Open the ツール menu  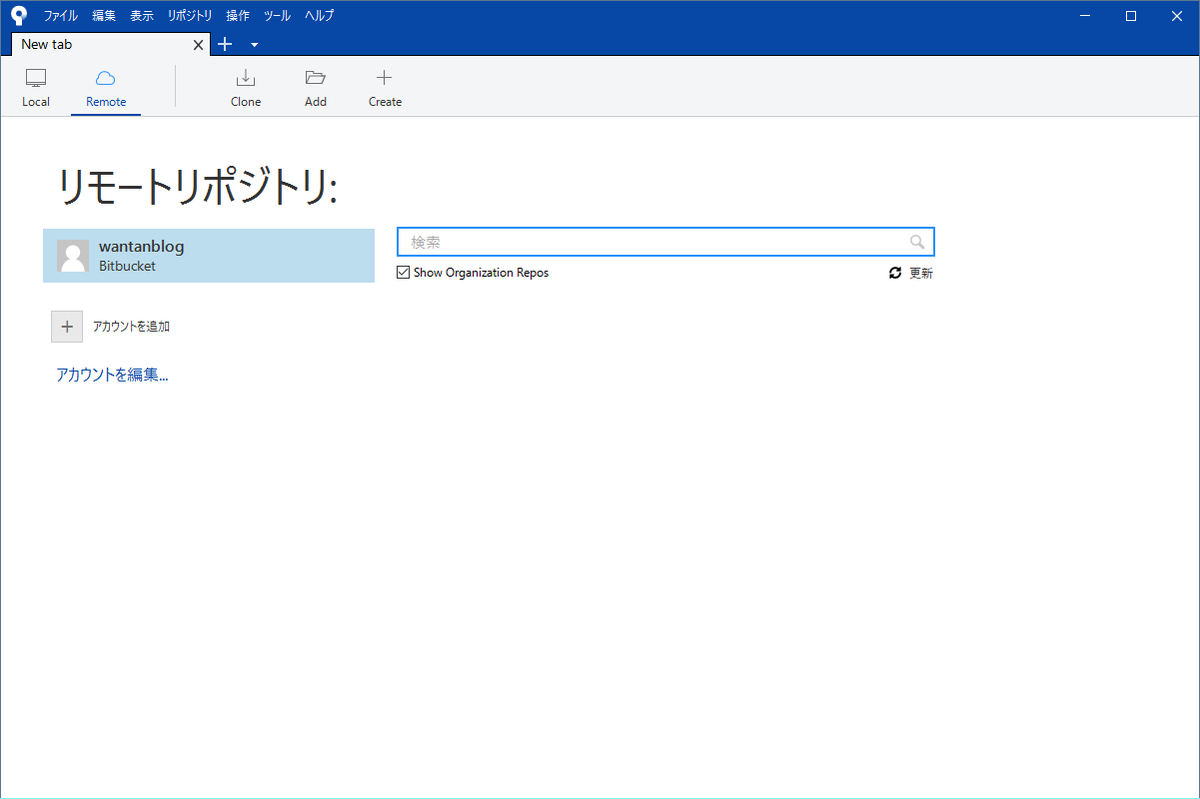[x=276, y=15]
